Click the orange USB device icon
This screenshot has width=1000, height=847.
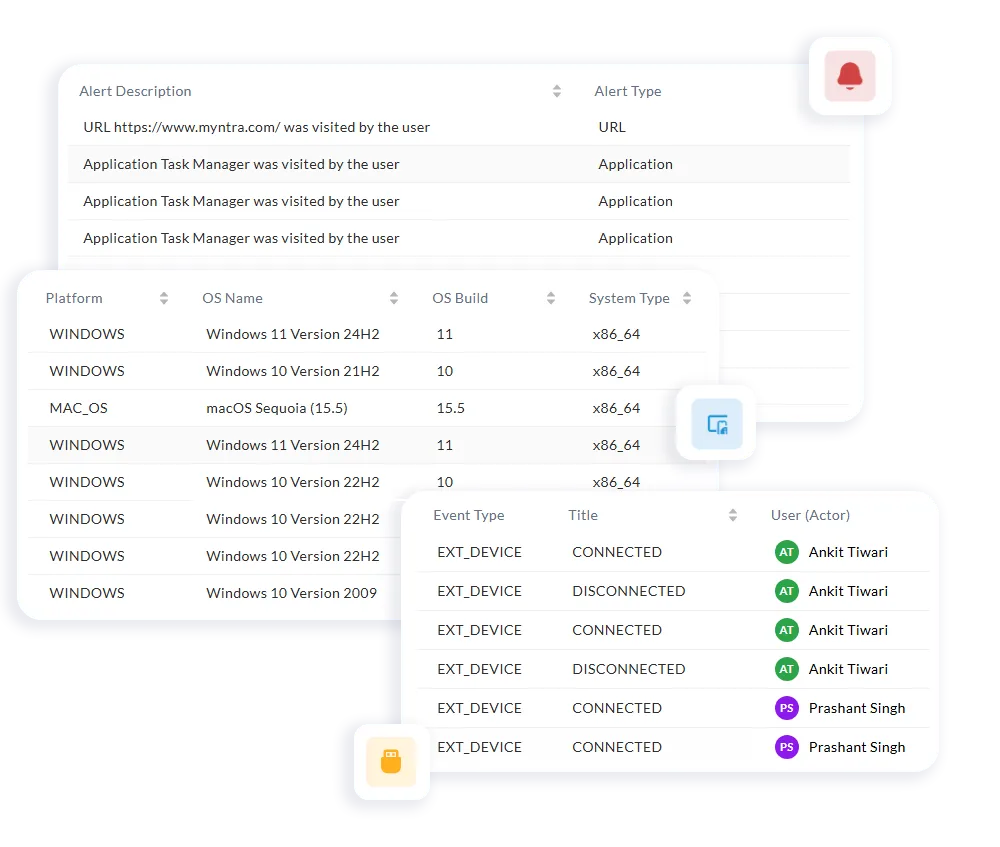pos(391,762)
